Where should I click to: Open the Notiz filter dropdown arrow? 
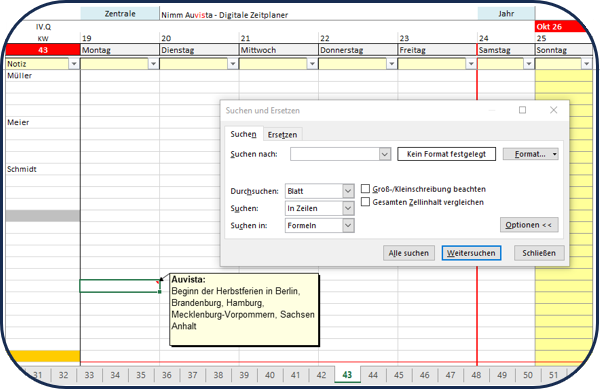(x=74, y=64)
